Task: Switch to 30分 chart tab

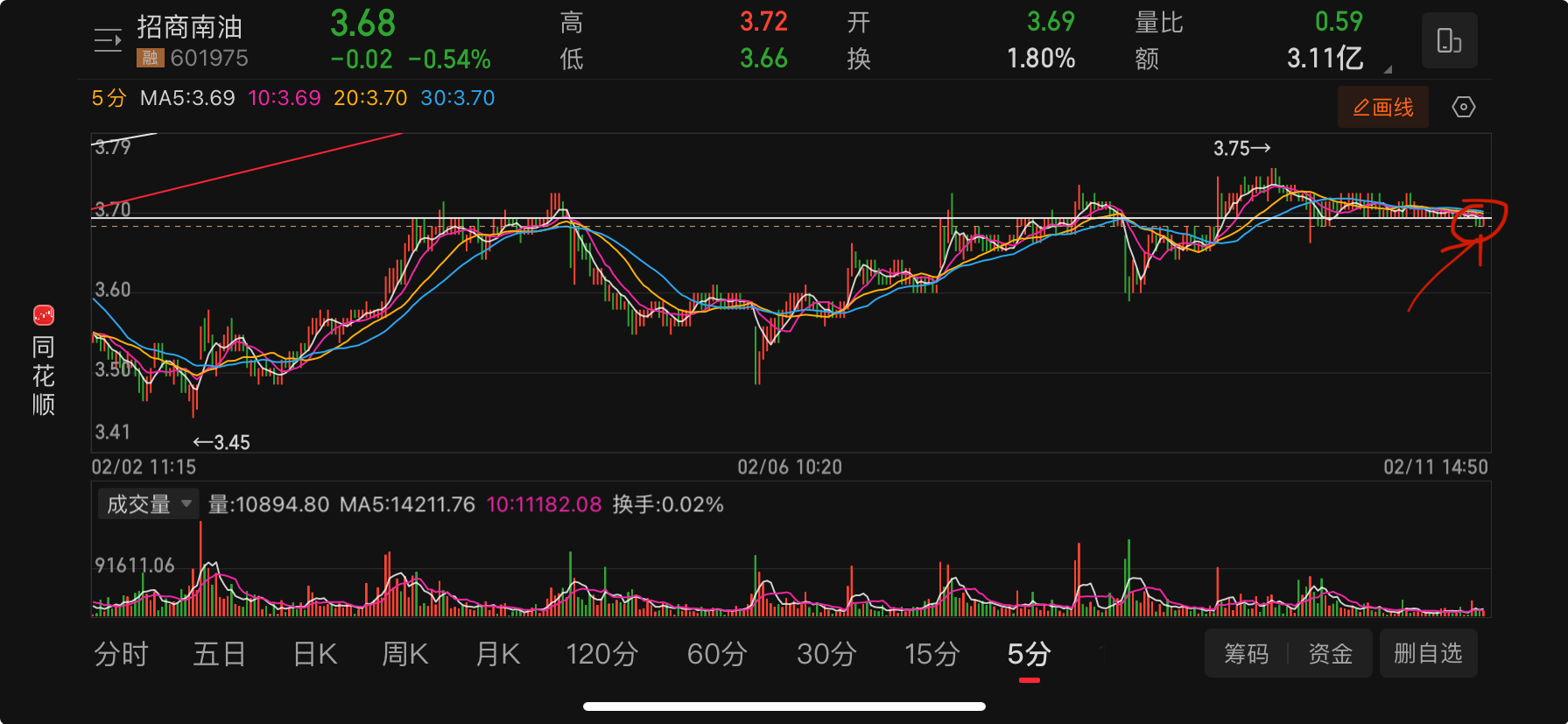Action: [x=826, y=654]
